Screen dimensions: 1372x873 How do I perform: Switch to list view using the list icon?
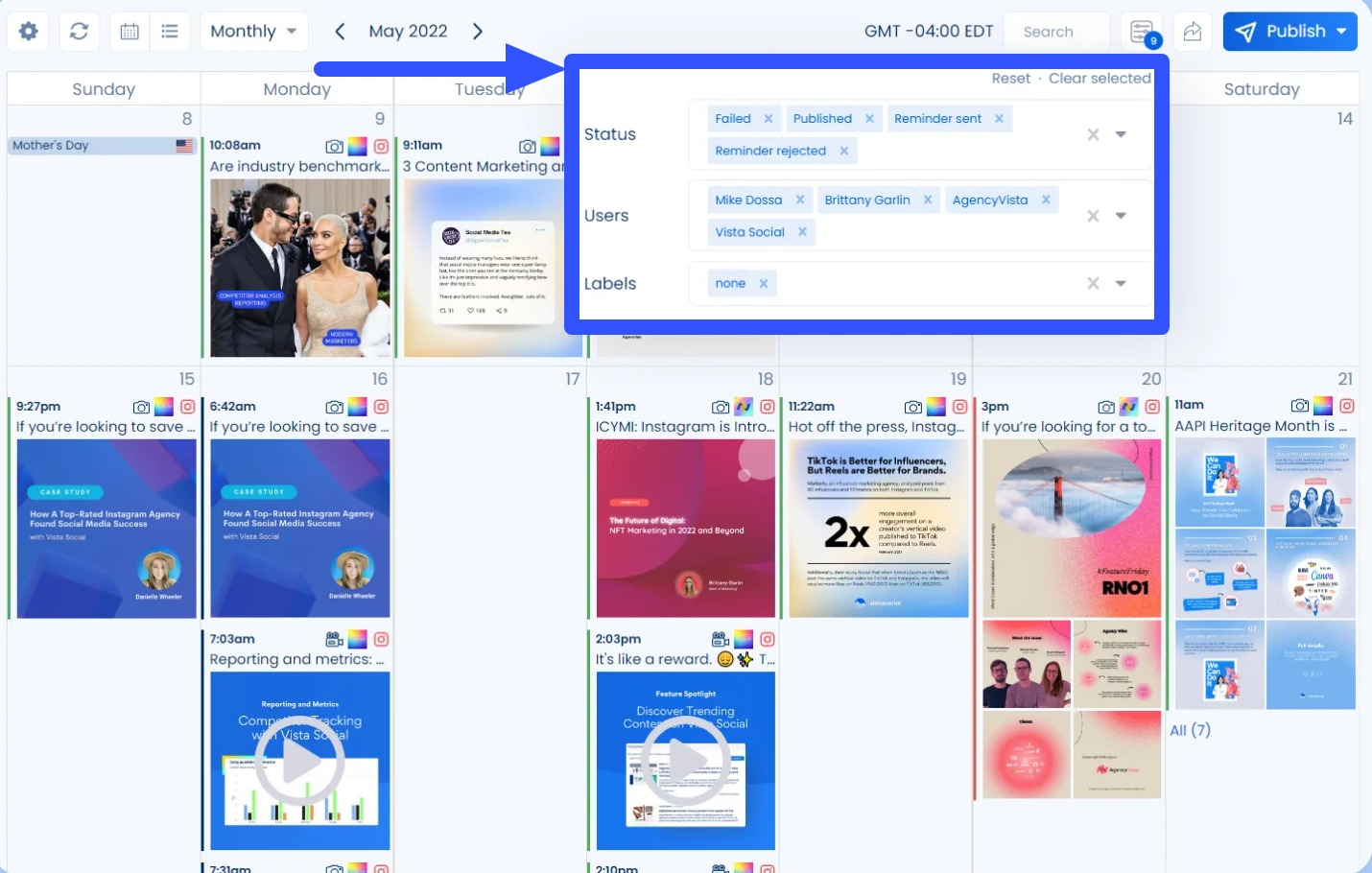[170, 31]
